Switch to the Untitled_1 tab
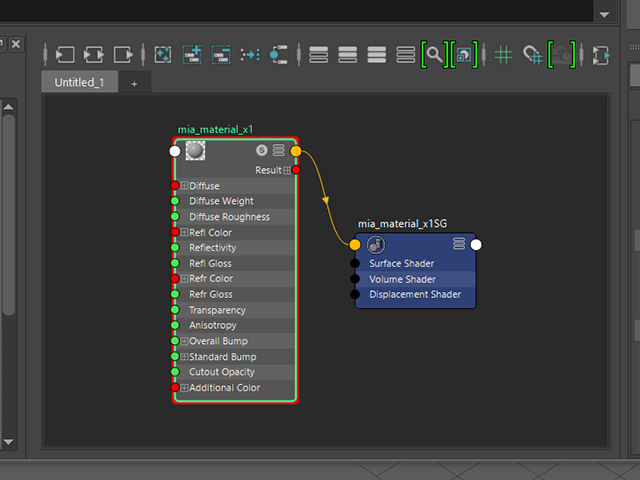Screen dimensions: 640x480 pyautogui.click(x=80, y=82)
